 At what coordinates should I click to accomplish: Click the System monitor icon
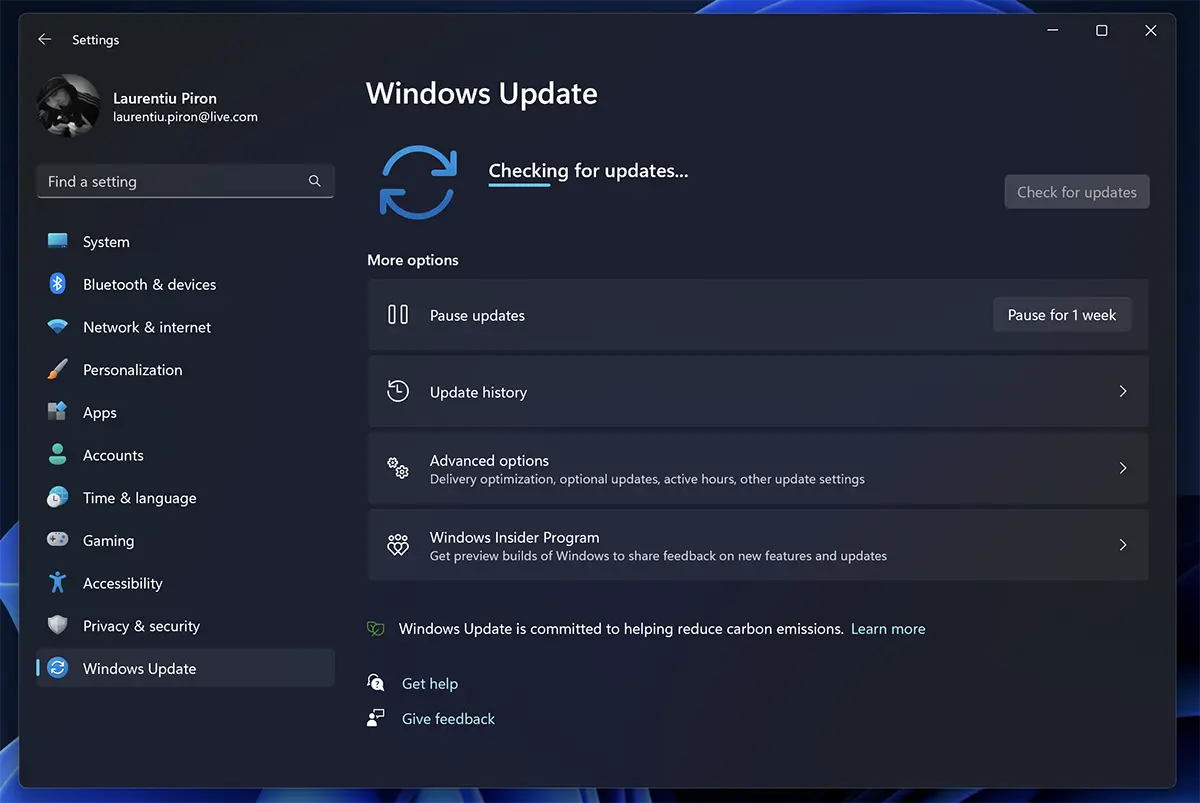[x=58, y=242]
